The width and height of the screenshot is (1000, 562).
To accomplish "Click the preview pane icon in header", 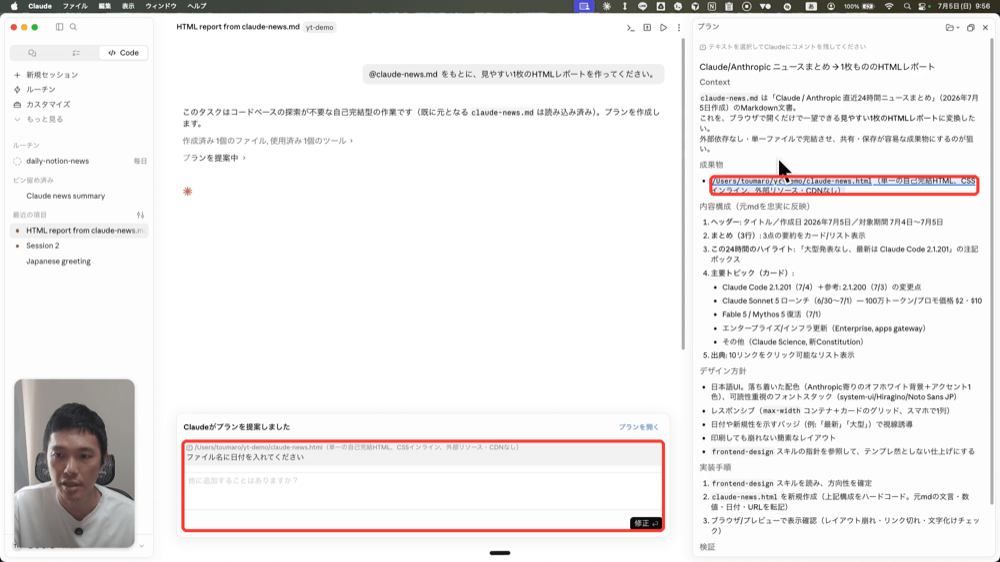I will (x=647, y=27).
